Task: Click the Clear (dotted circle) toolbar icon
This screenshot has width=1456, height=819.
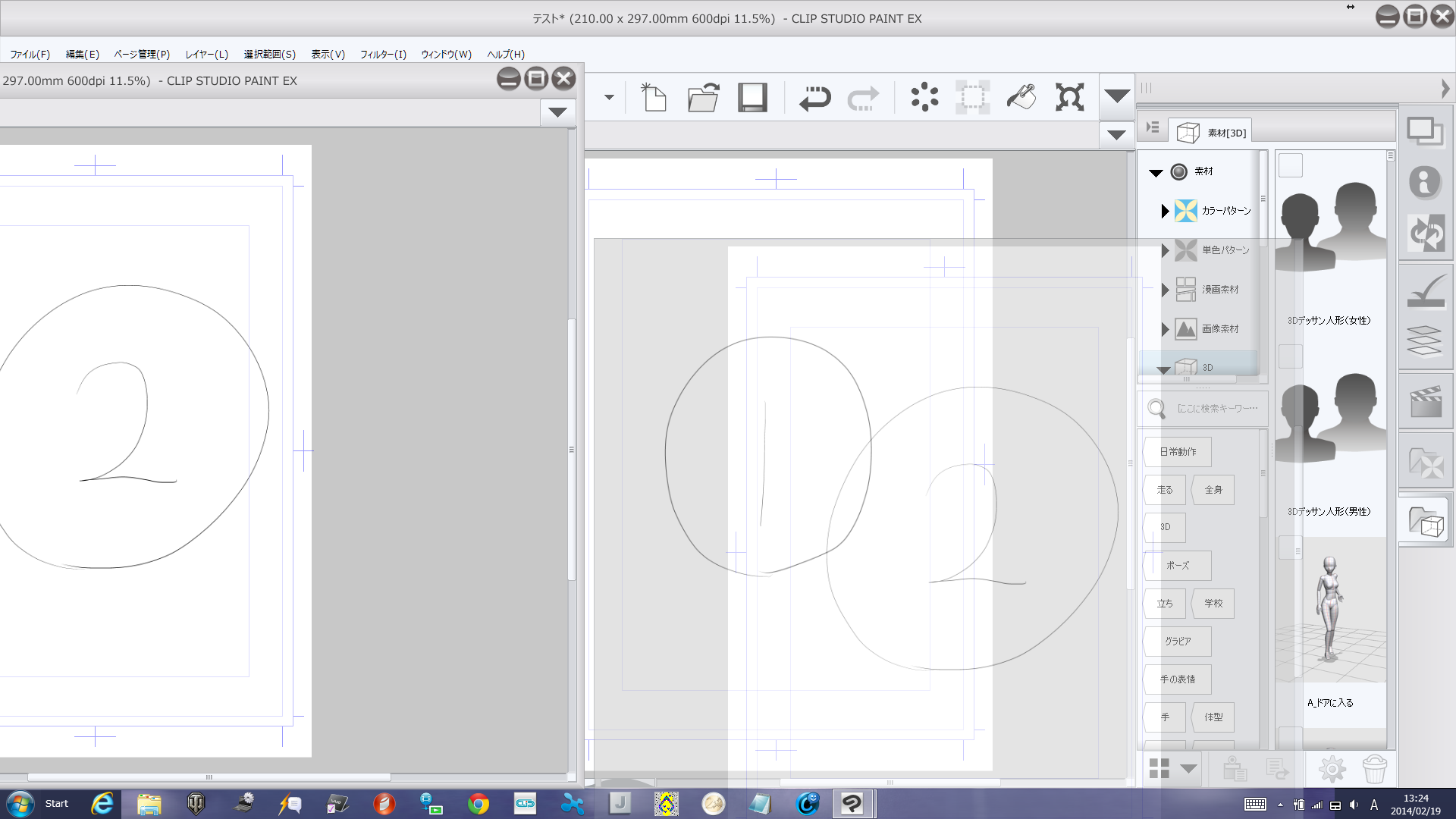Action: point(924,98)
